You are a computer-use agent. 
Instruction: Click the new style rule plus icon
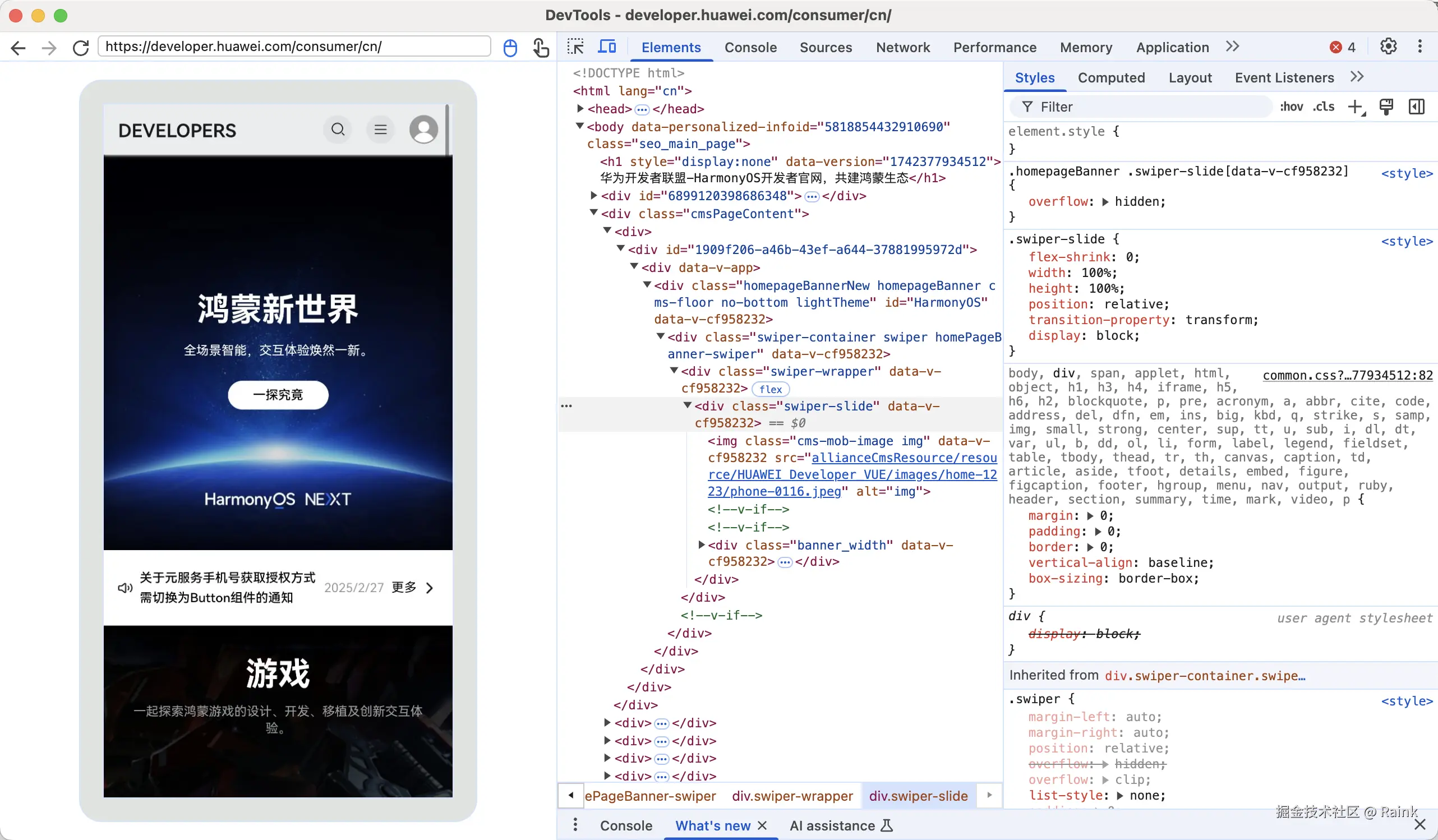point(1355,107)
